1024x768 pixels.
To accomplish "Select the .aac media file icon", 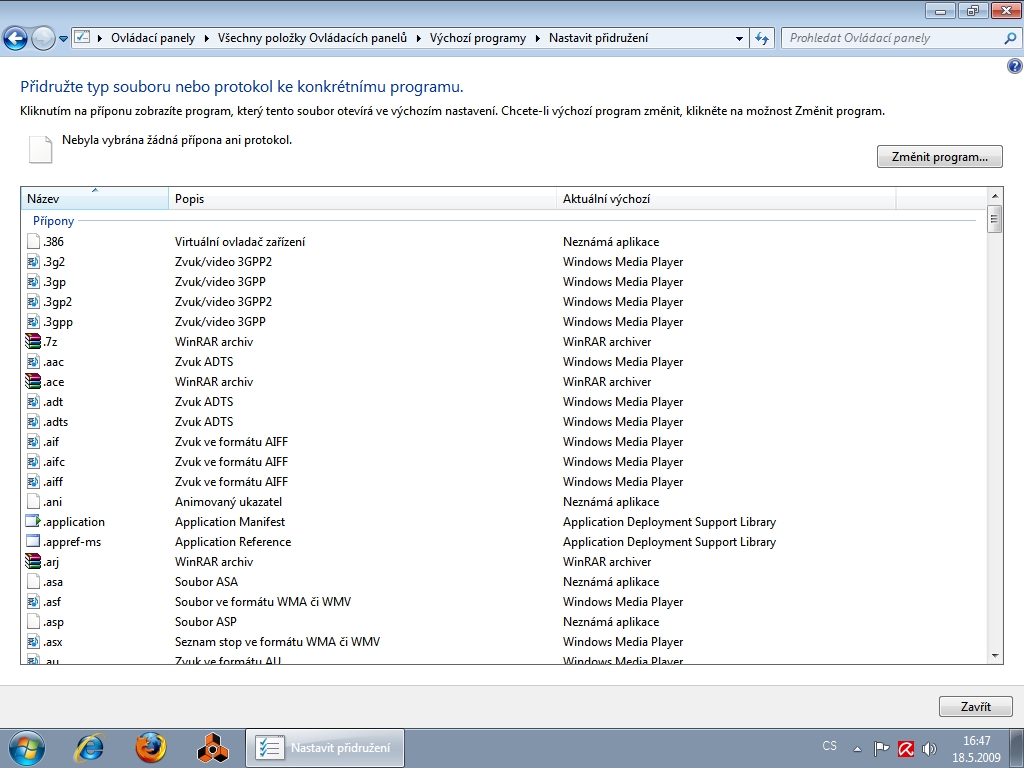I will pyautogui.click(x=33, y=362).
